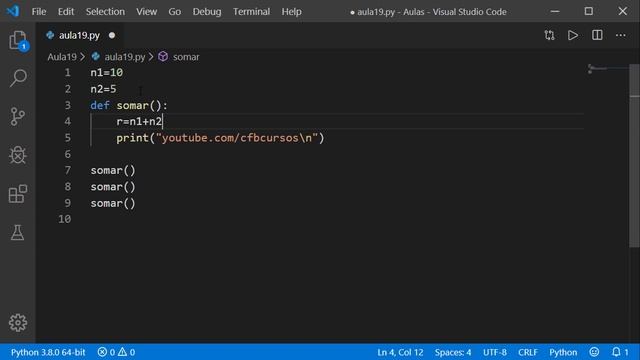Click the VS Code logo icon
The height and width of the screenshot is (360, 640).
(x=13, y=11)
